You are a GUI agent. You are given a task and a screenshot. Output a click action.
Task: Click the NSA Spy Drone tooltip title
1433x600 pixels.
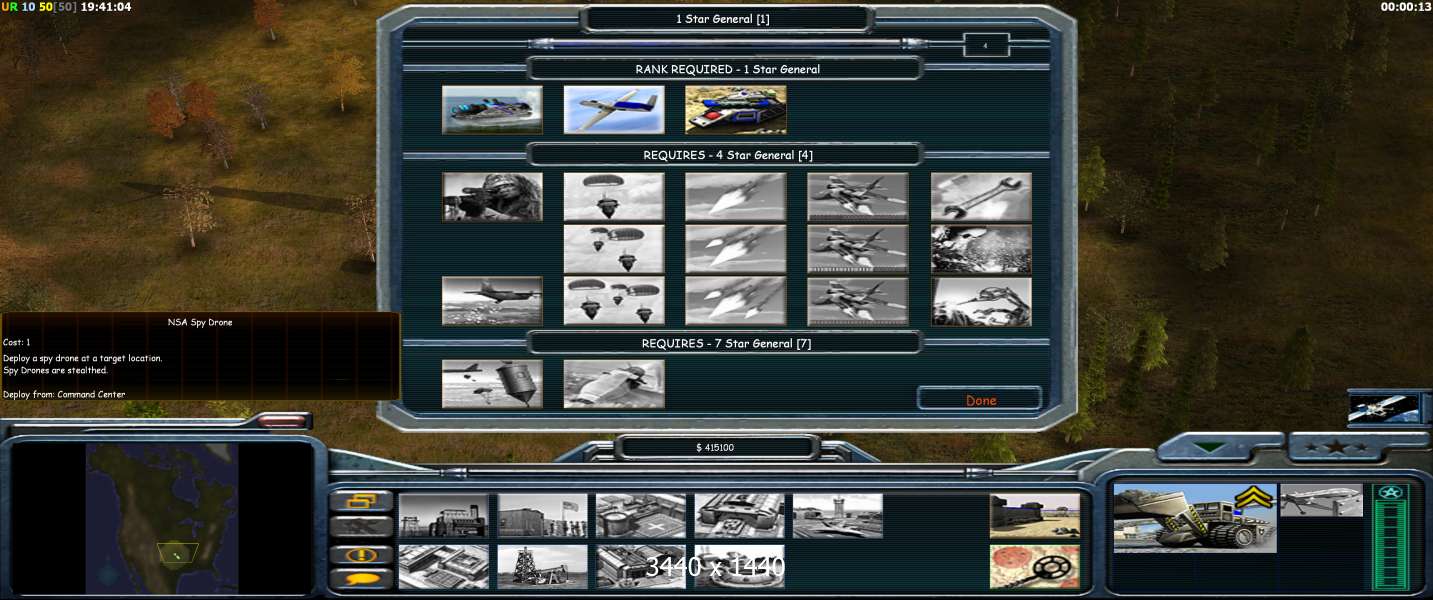pyautogui.click(x=200, y=322)
